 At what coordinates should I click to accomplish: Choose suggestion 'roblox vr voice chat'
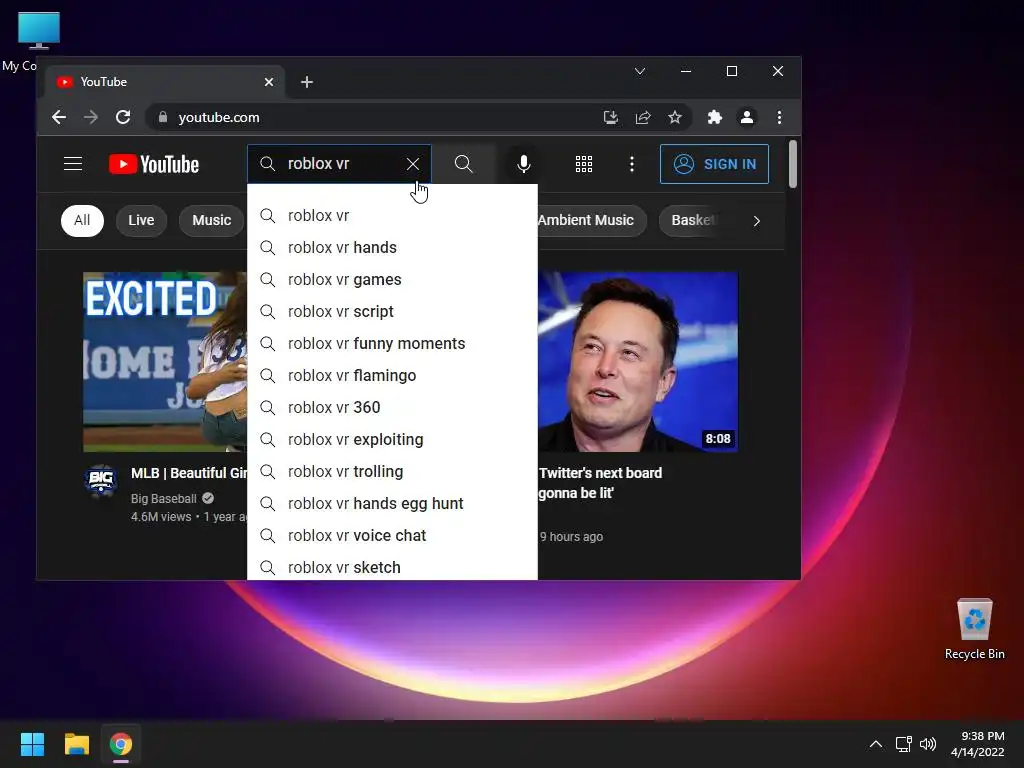(x=392, y=536)
